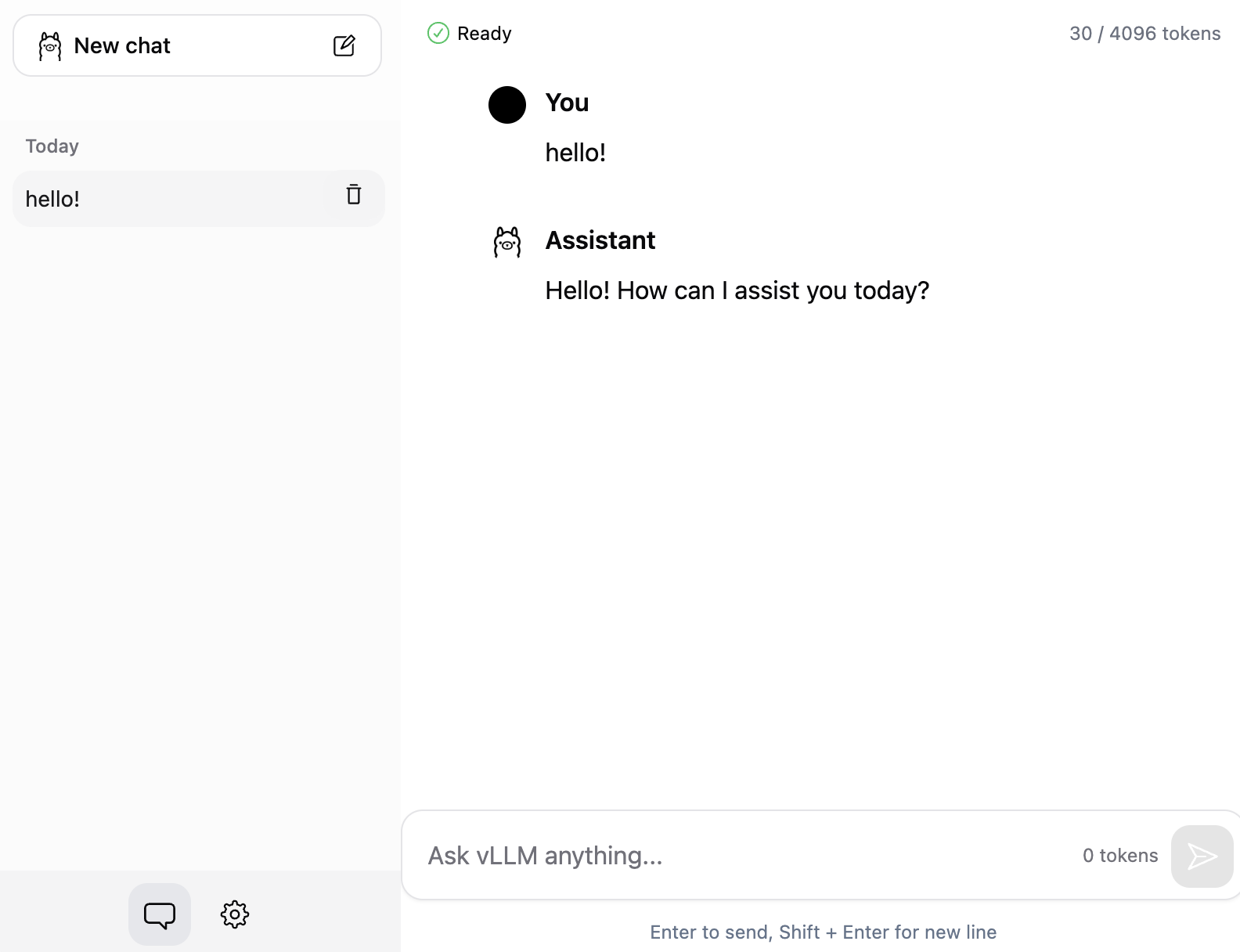Image resolution: width=1240 pixels, height=952 pixels.
Task: Focus the Ask vLLM anything input field
Action: click(x=705, y=856)
